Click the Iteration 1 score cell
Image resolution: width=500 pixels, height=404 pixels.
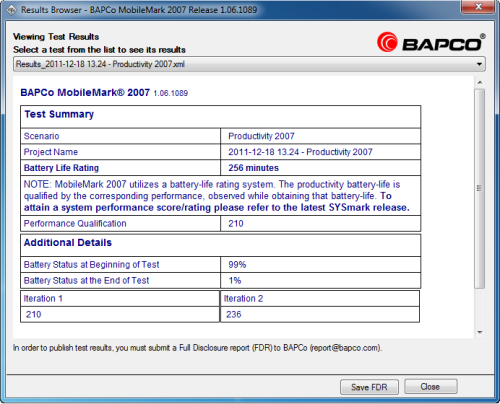click(x=120, y=314)
